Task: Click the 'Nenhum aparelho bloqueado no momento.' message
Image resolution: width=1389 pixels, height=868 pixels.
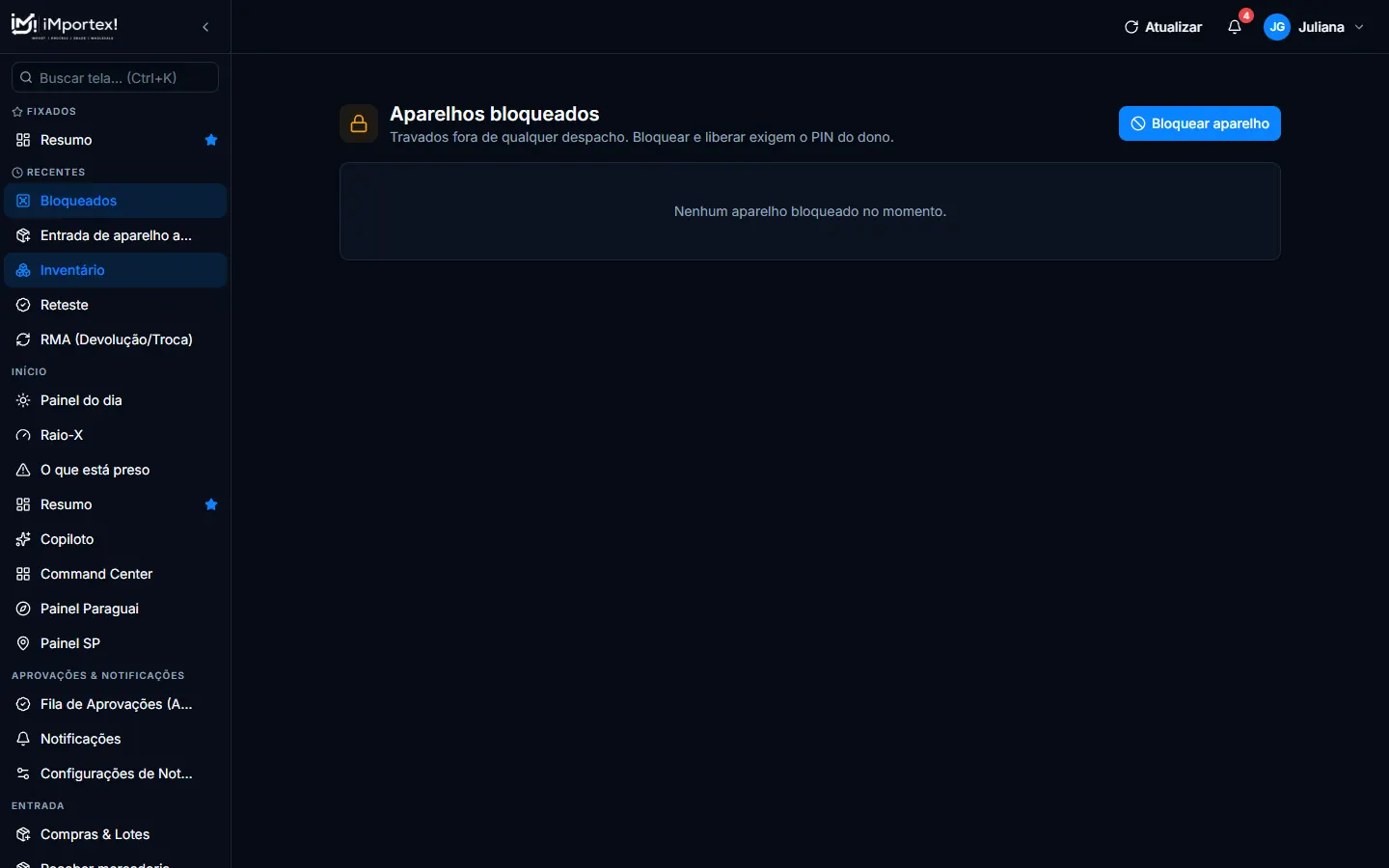Action: pyautogui.click(x=810, y=211)
